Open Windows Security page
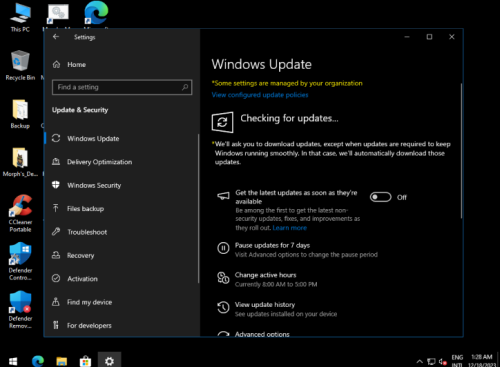 point(94,185)
